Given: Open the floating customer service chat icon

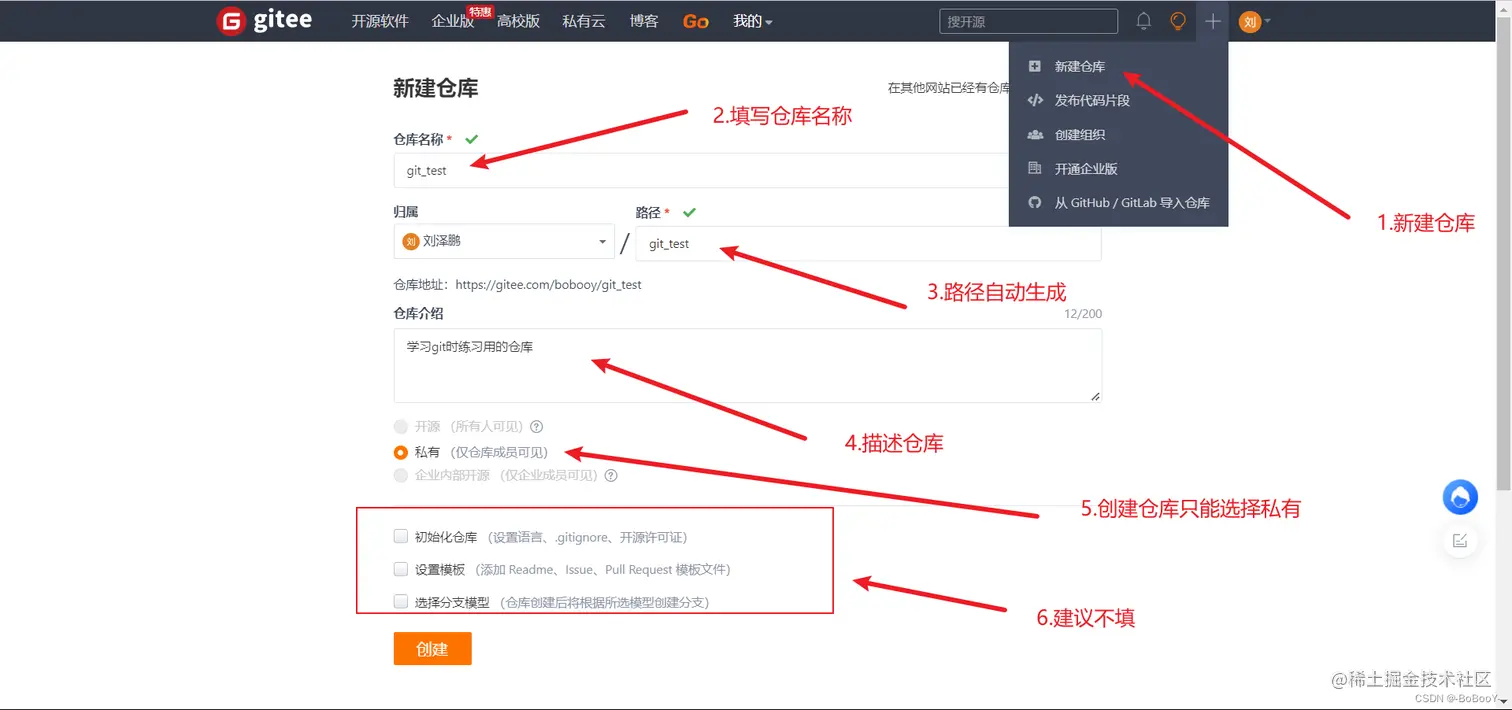Looking at the screenshot, I should (x=1459, y=497).
